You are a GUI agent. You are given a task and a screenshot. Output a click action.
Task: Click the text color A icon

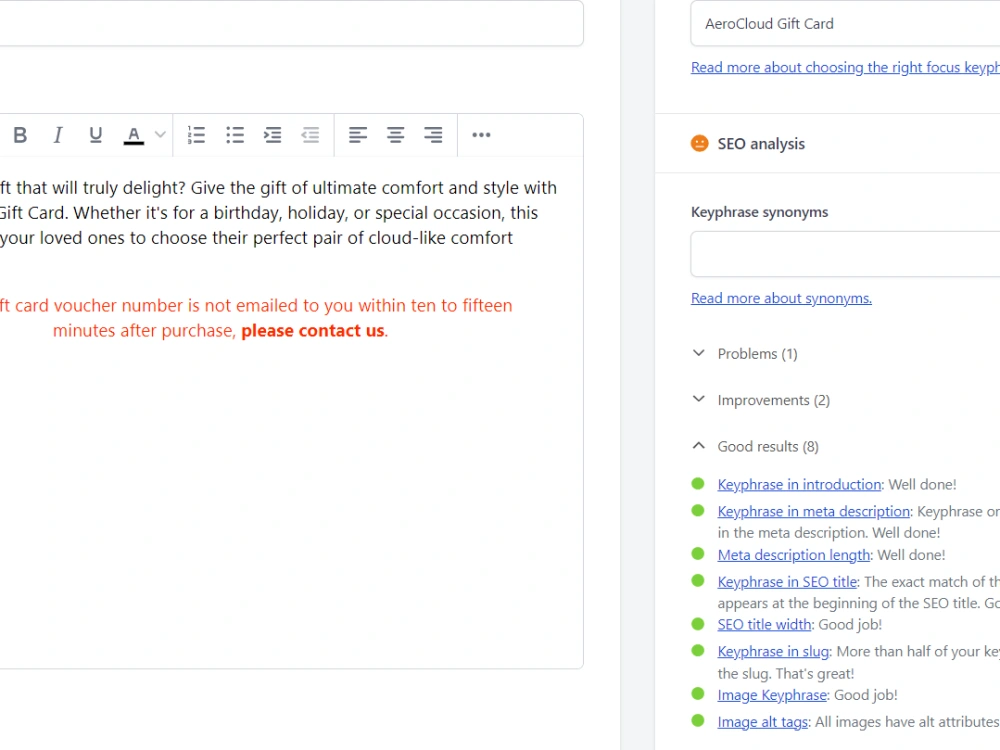[x=133, y=135]
